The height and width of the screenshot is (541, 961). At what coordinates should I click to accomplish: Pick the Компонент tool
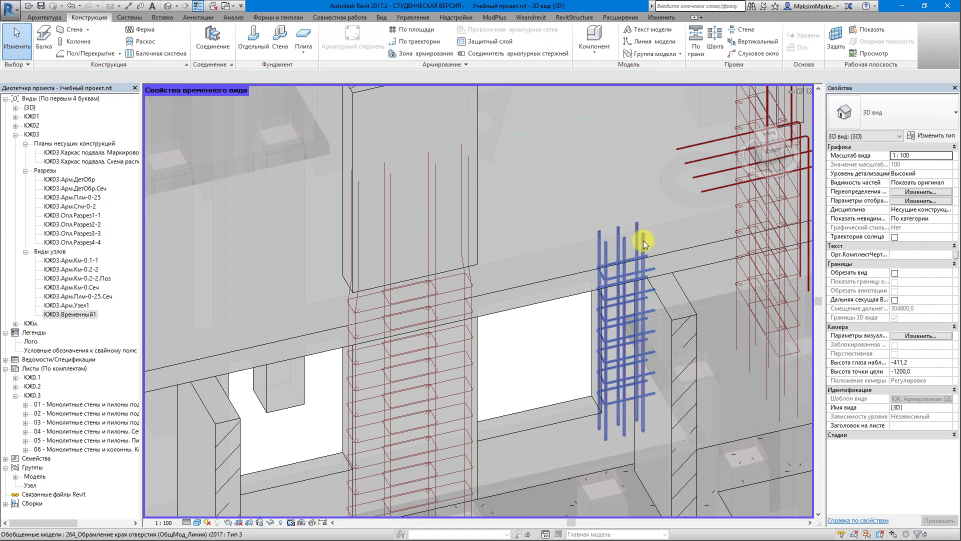pyautogui.click(x=594, y=38)
